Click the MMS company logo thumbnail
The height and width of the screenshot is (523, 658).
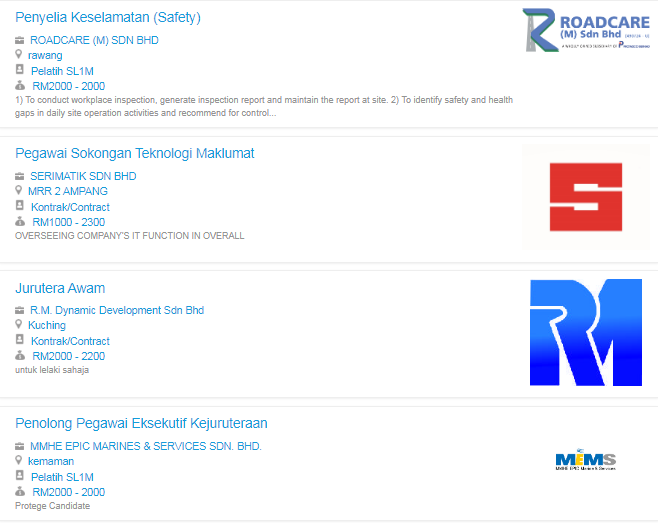coord(585,460)
